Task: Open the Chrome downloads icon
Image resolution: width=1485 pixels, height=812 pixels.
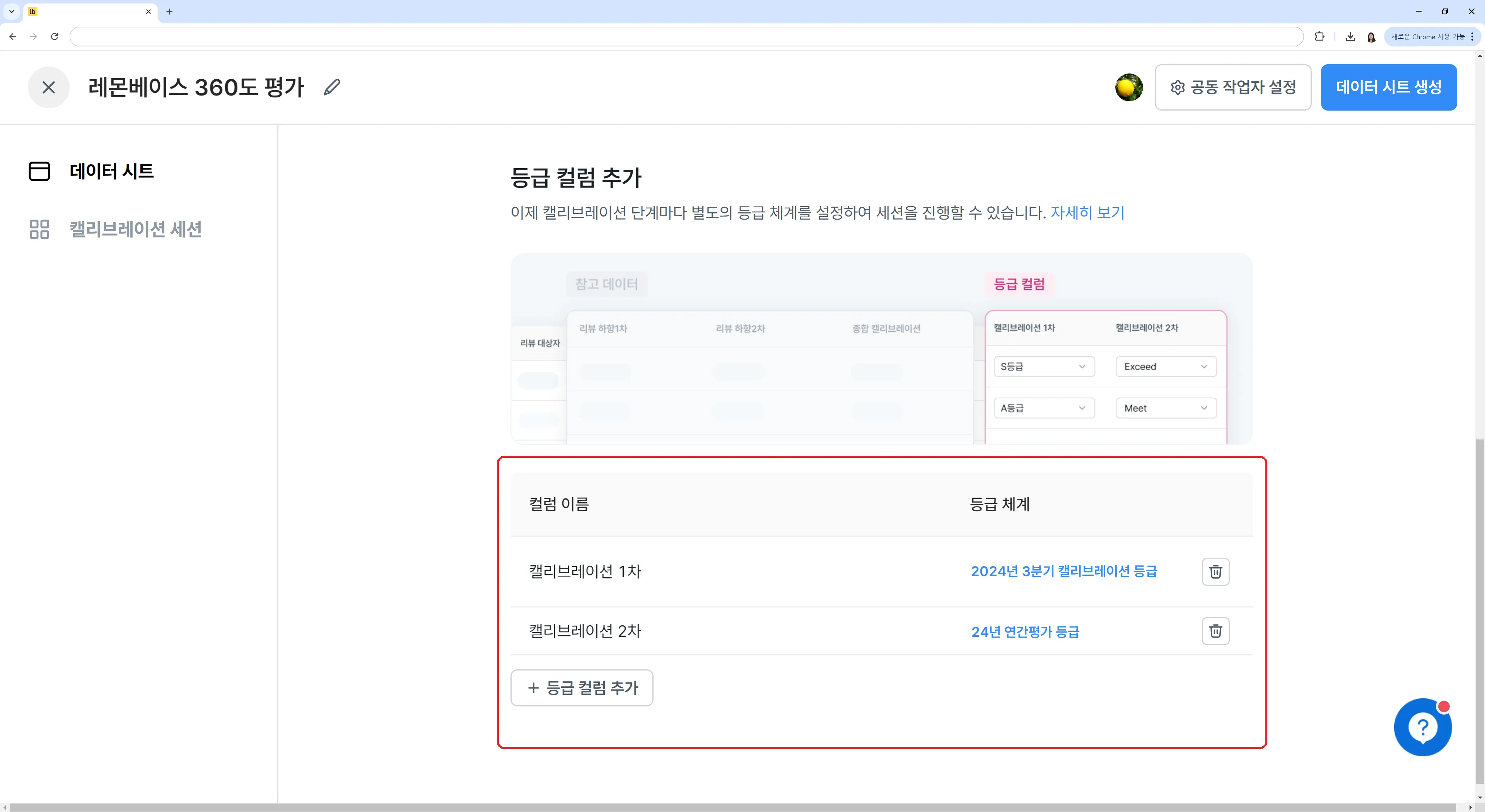Action: pyautogui.click(x=1350, y=36)
